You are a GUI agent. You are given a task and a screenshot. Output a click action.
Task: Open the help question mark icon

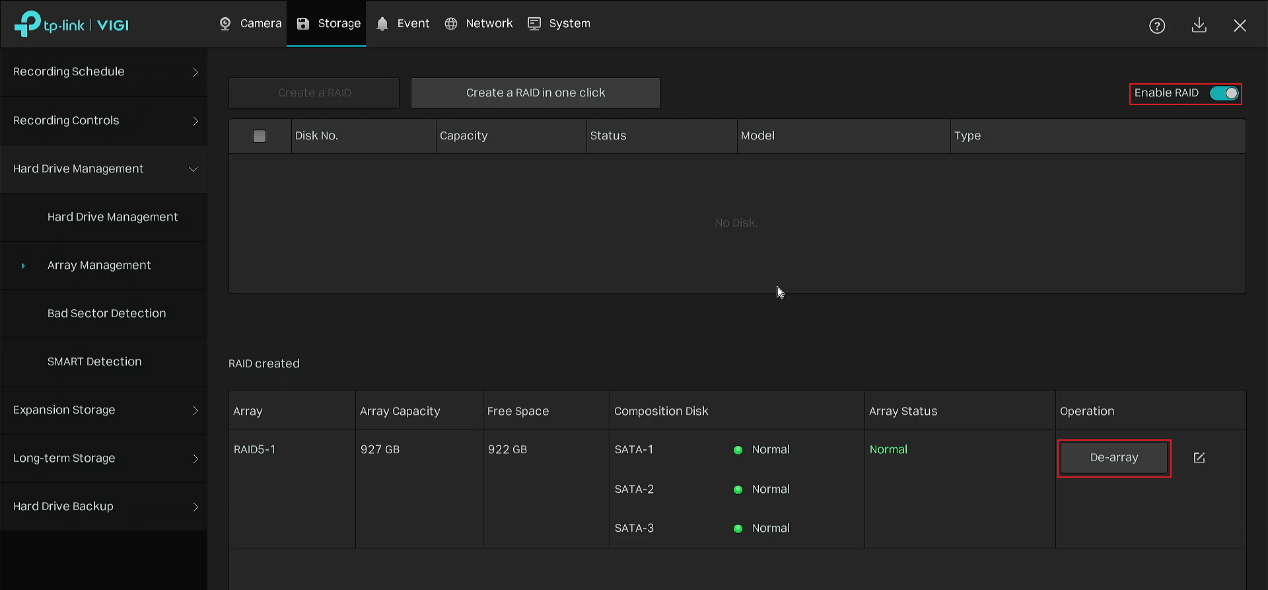1157,26
